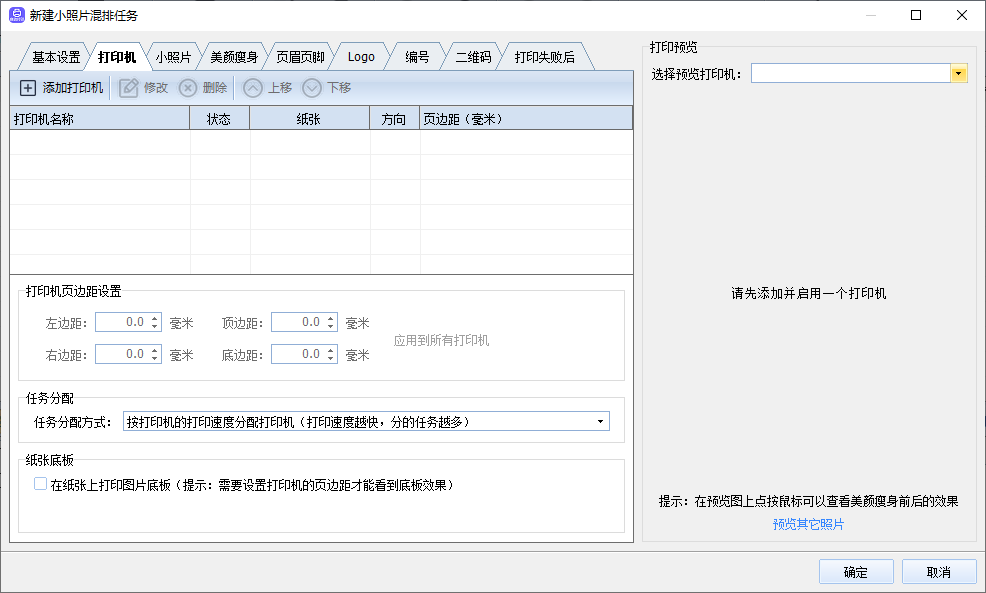Enable printing image base on paper checkbox
The image size is (986, 593).
pos(41,484)
